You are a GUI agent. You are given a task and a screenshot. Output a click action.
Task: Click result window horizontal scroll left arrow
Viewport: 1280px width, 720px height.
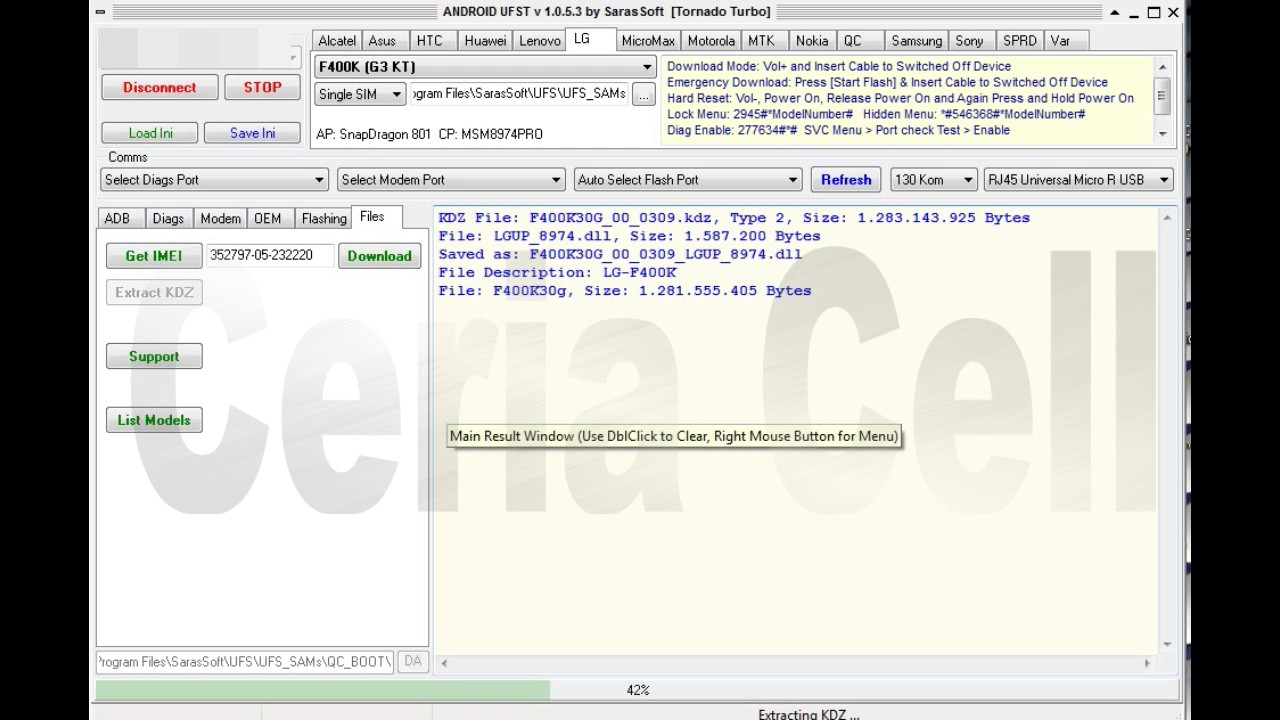[x=444, y=662]
